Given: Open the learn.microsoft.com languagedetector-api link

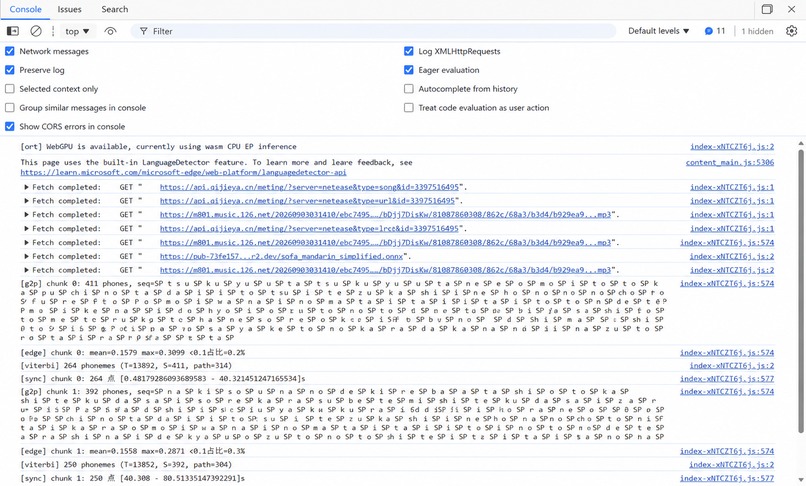Looking at the screenshot, I should (184, 172).
